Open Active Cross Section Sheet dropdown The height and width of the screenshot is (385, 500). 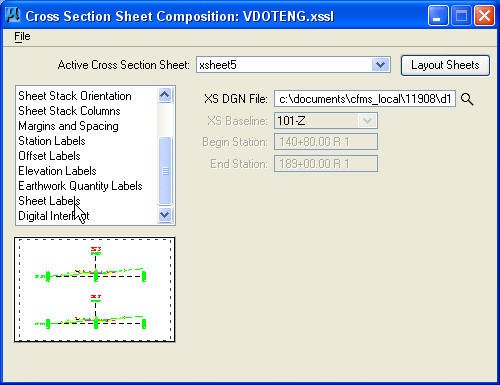[380, 65]
